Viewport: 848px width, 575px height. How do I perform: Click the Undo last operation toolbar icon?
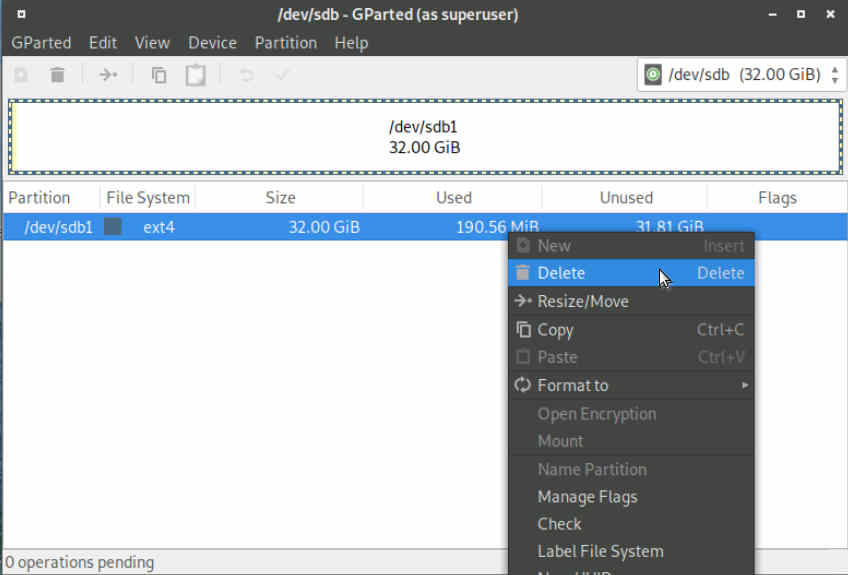(x=247, y=75)
